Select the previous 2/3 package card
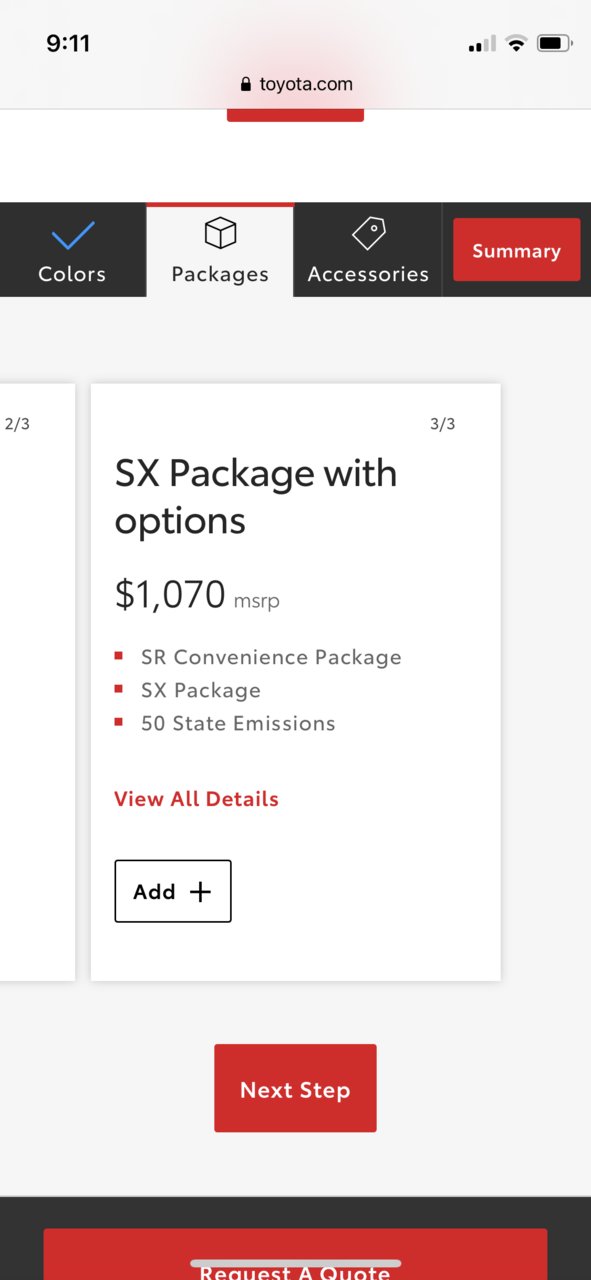Screen dimensions: 591x1280 pyautogui.click(x=37, y=682)
